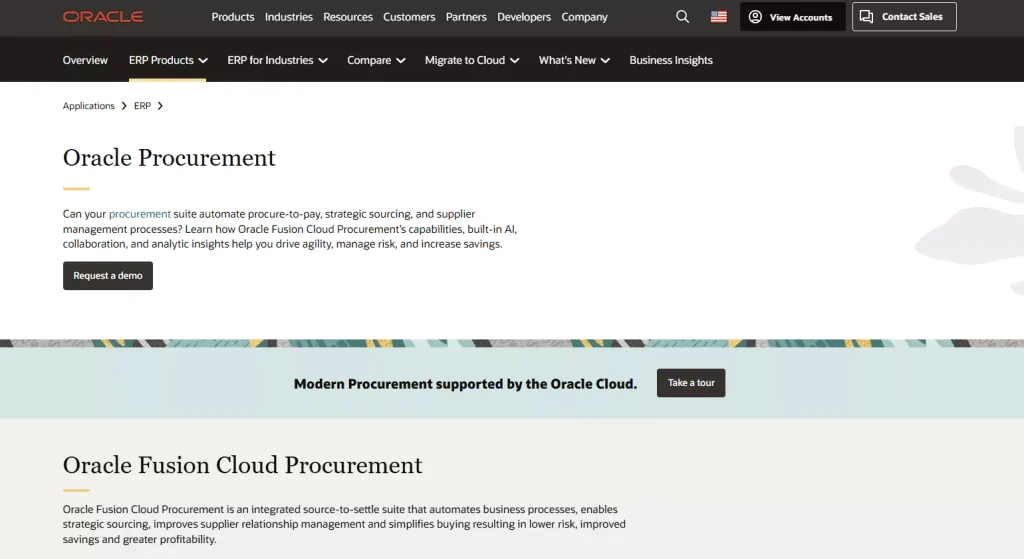This screenshot has width=1024, height=559.
Task: Open the Industries menu
Action: point(289,17)
